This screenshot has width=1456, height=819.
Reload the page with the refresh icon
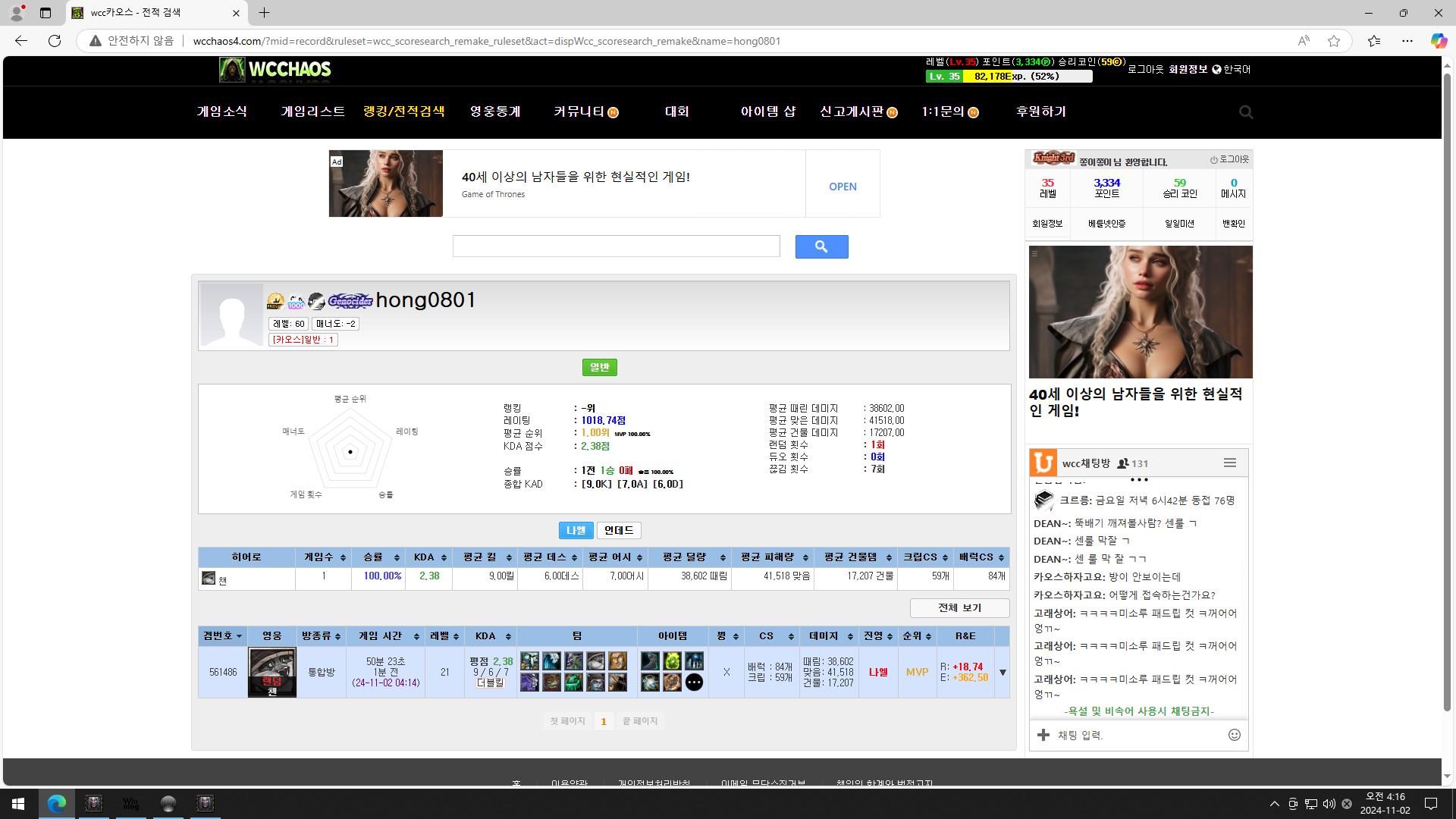point(55,41)
